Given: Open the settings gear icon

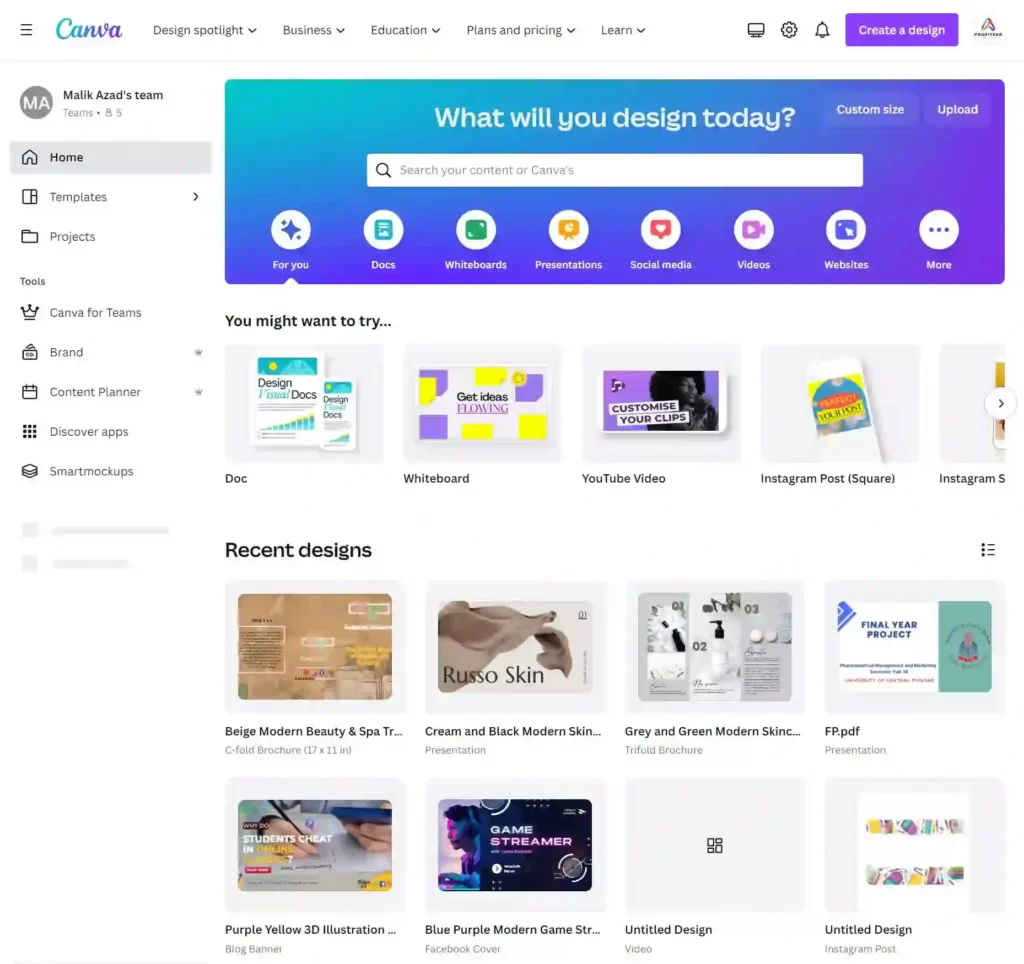Looking at the screenshot, I should coord(789,30).
